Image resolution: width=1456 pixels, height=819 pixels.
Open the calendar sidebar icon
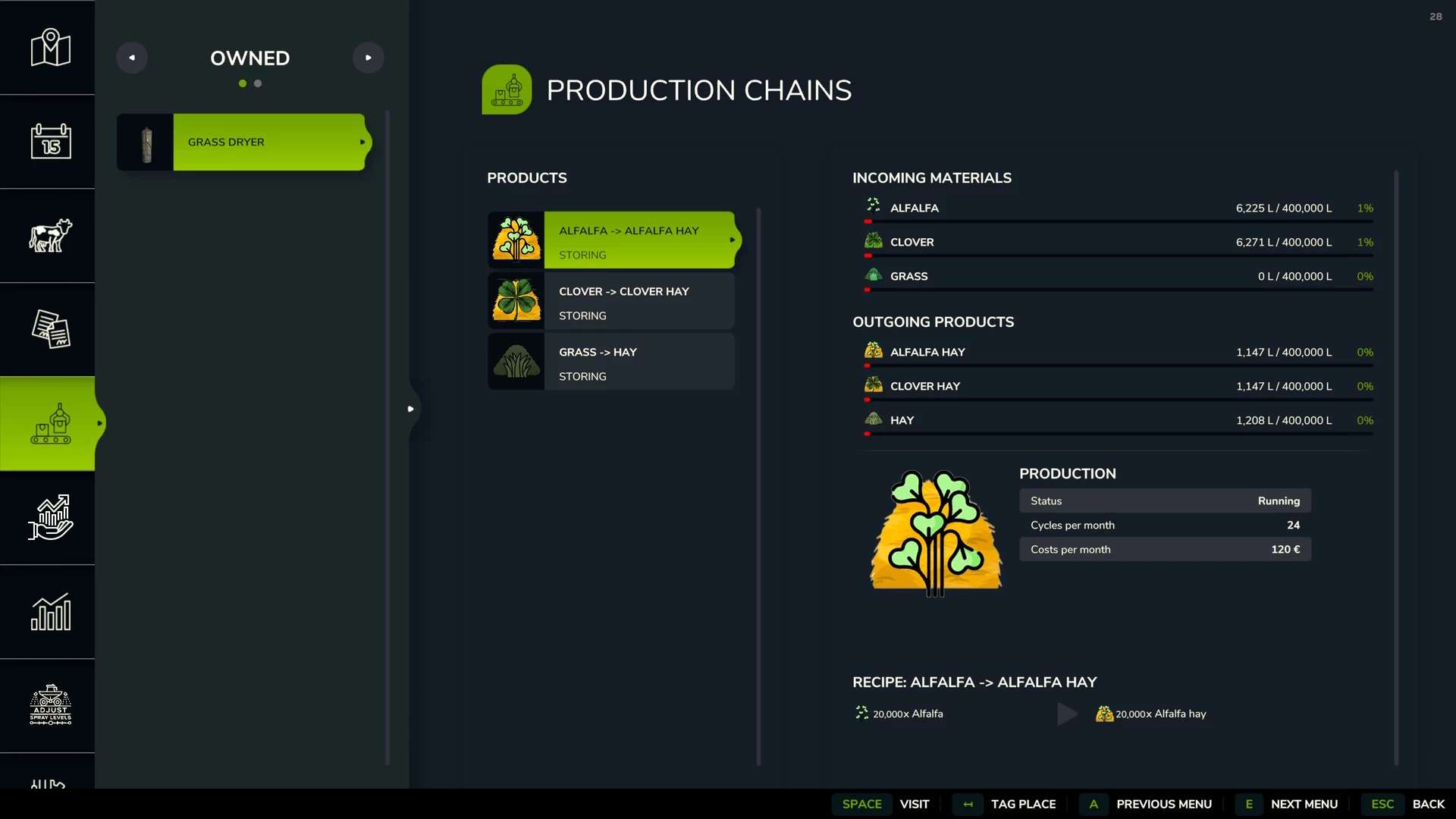[x=50, y=142]
